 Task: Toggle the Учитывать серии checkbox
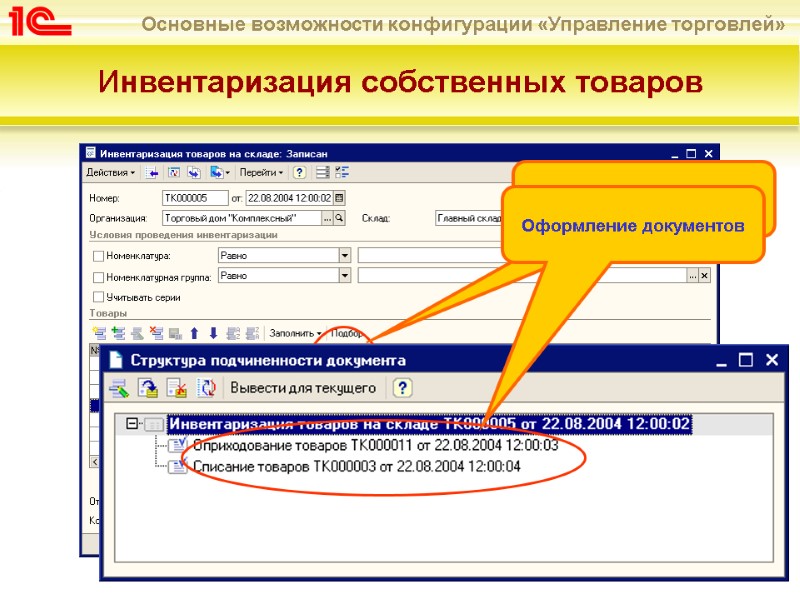pos(99,296)
